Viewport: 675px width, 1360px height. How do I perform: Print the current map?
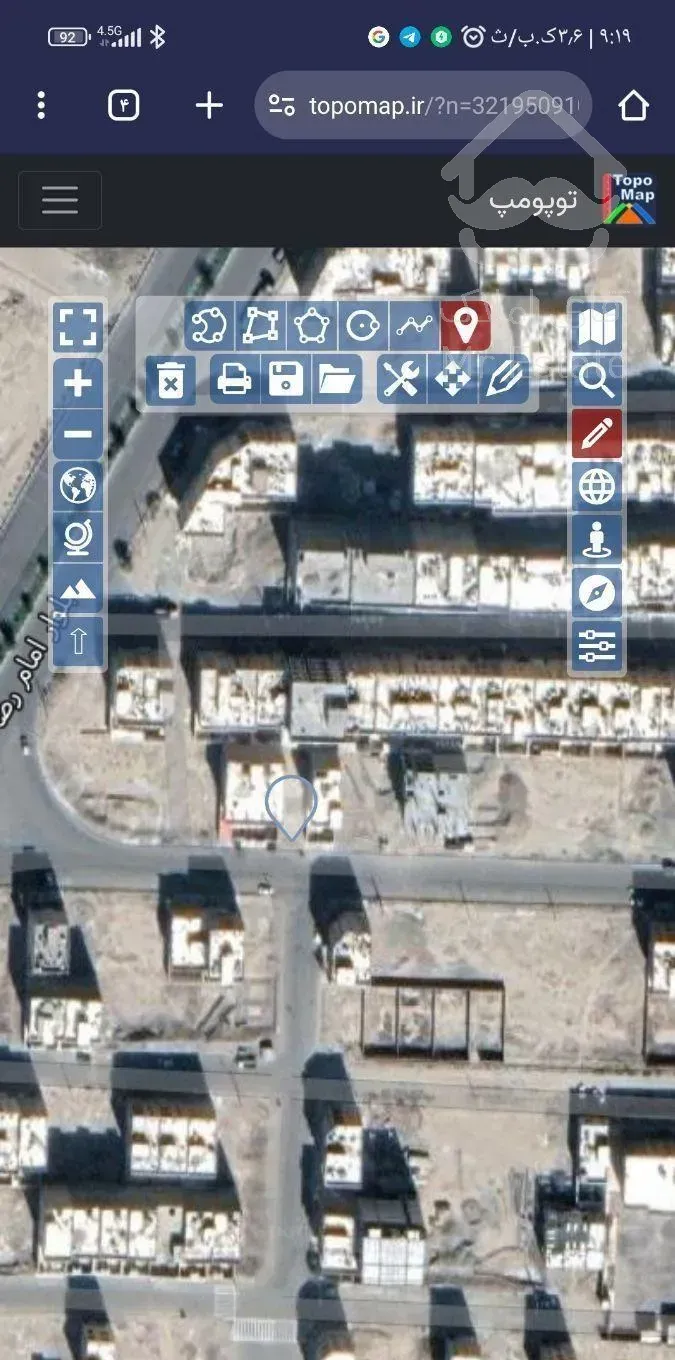click(234, 380)
